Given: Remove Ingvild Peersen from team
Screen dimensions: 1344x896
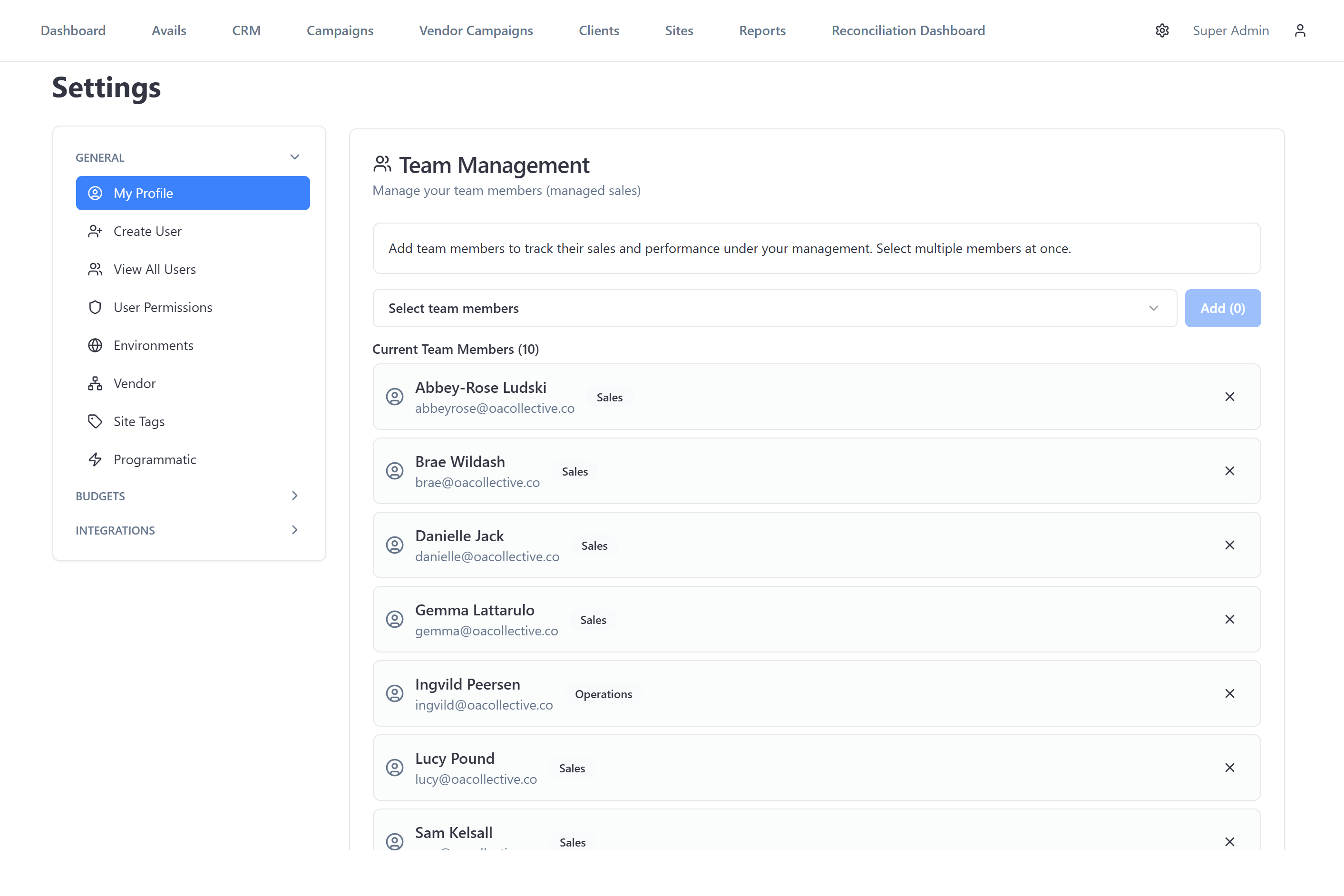Looking at the screenshot, I should pos(1229,693).
